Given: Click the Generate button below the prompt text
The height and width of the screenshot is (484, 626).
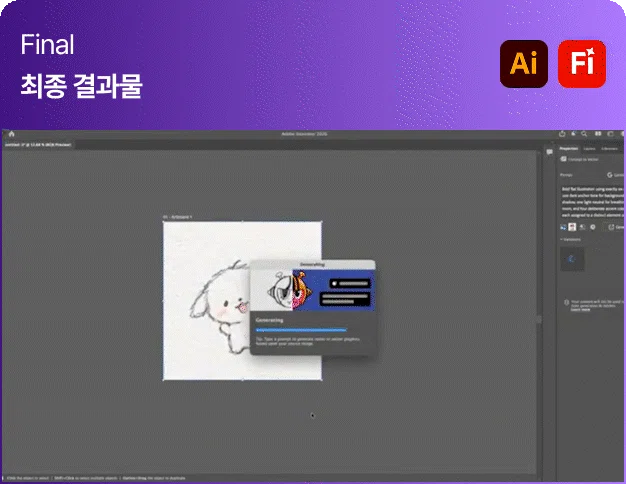Looking at the screenshot, I should point(616,227).
